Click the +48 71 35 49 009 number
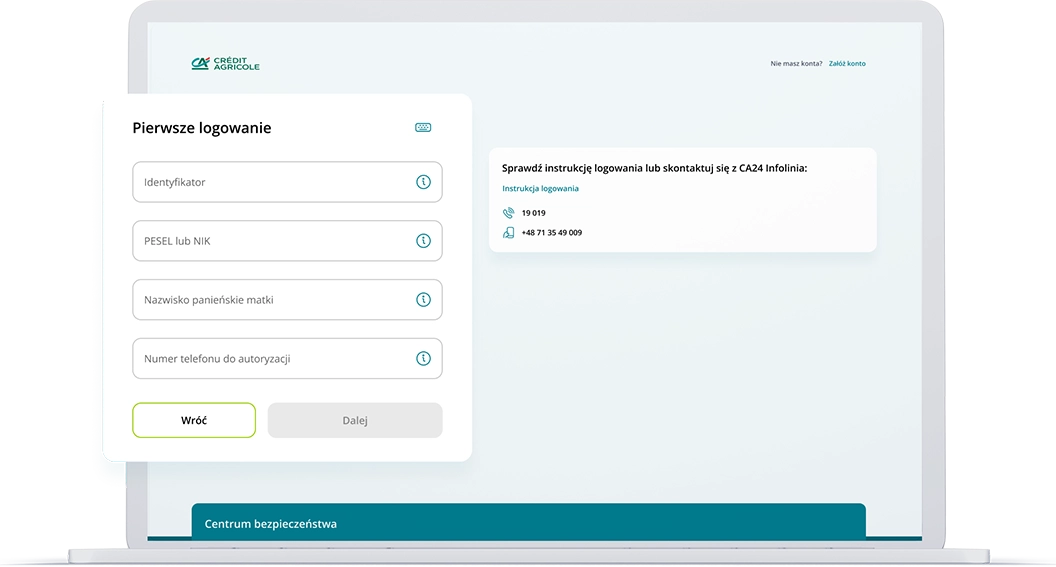 point(551,233)
